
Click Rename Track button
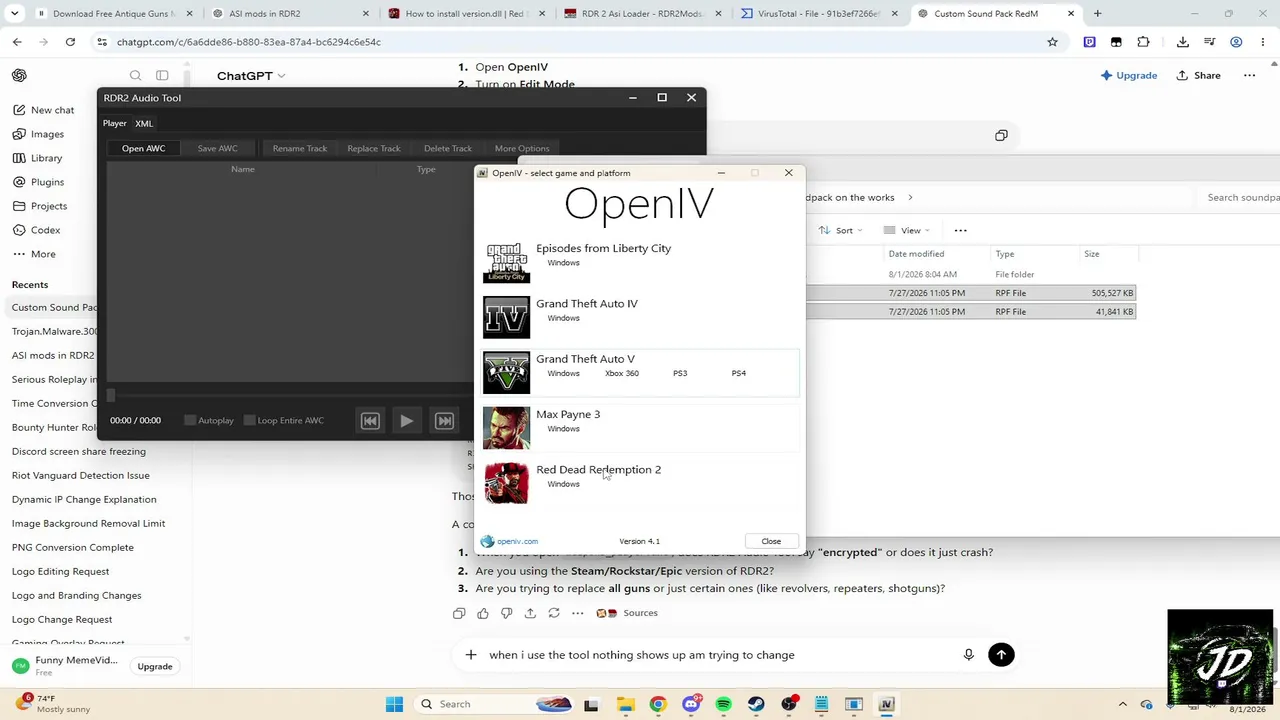point(300,148)
